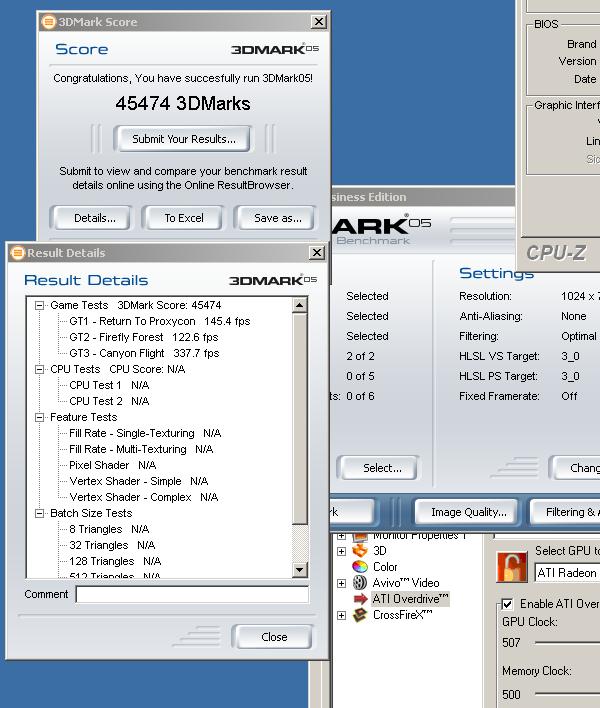Select GT3 - Canyon Flight row

pos(144,353)
